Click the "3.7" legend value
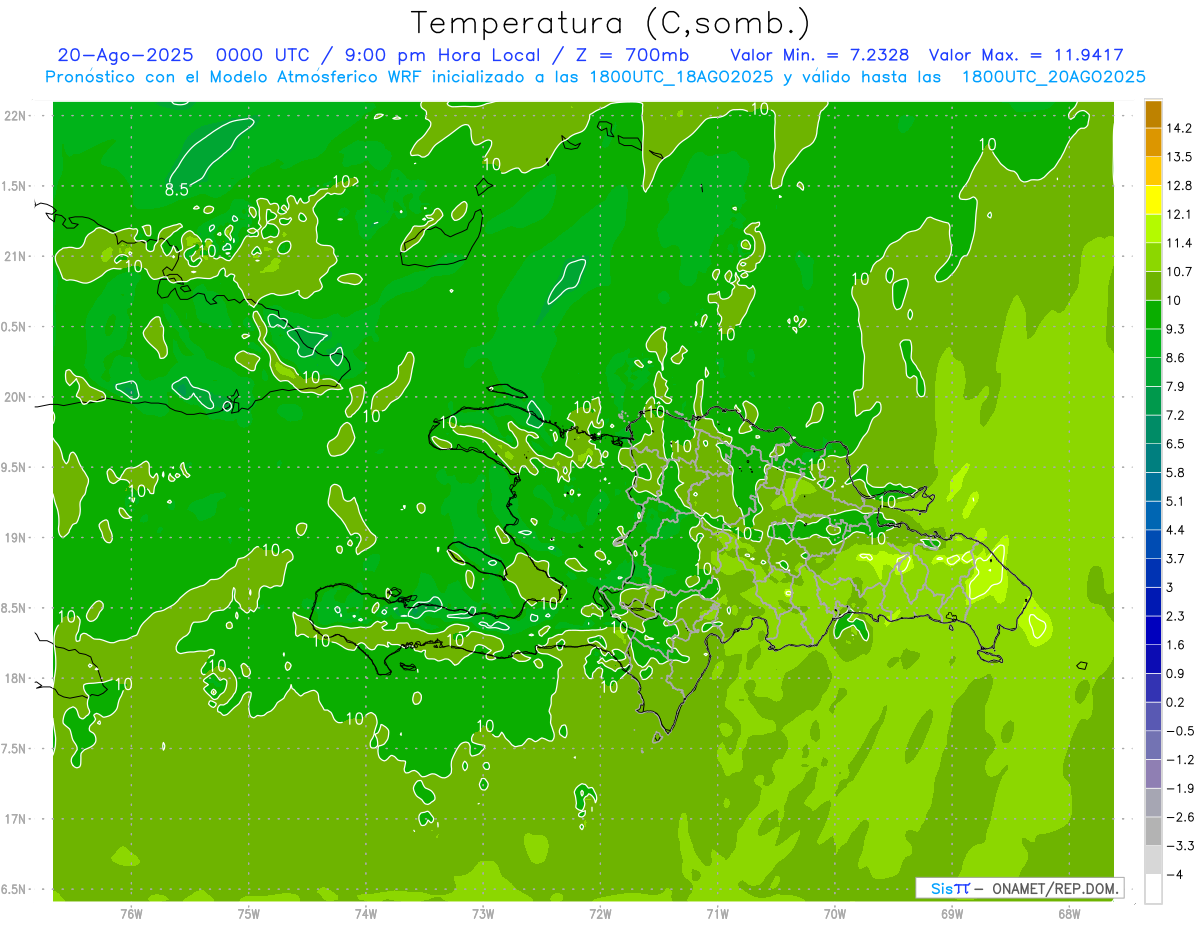Viewport: 1200px width, 927px height. click(1175, 559)
